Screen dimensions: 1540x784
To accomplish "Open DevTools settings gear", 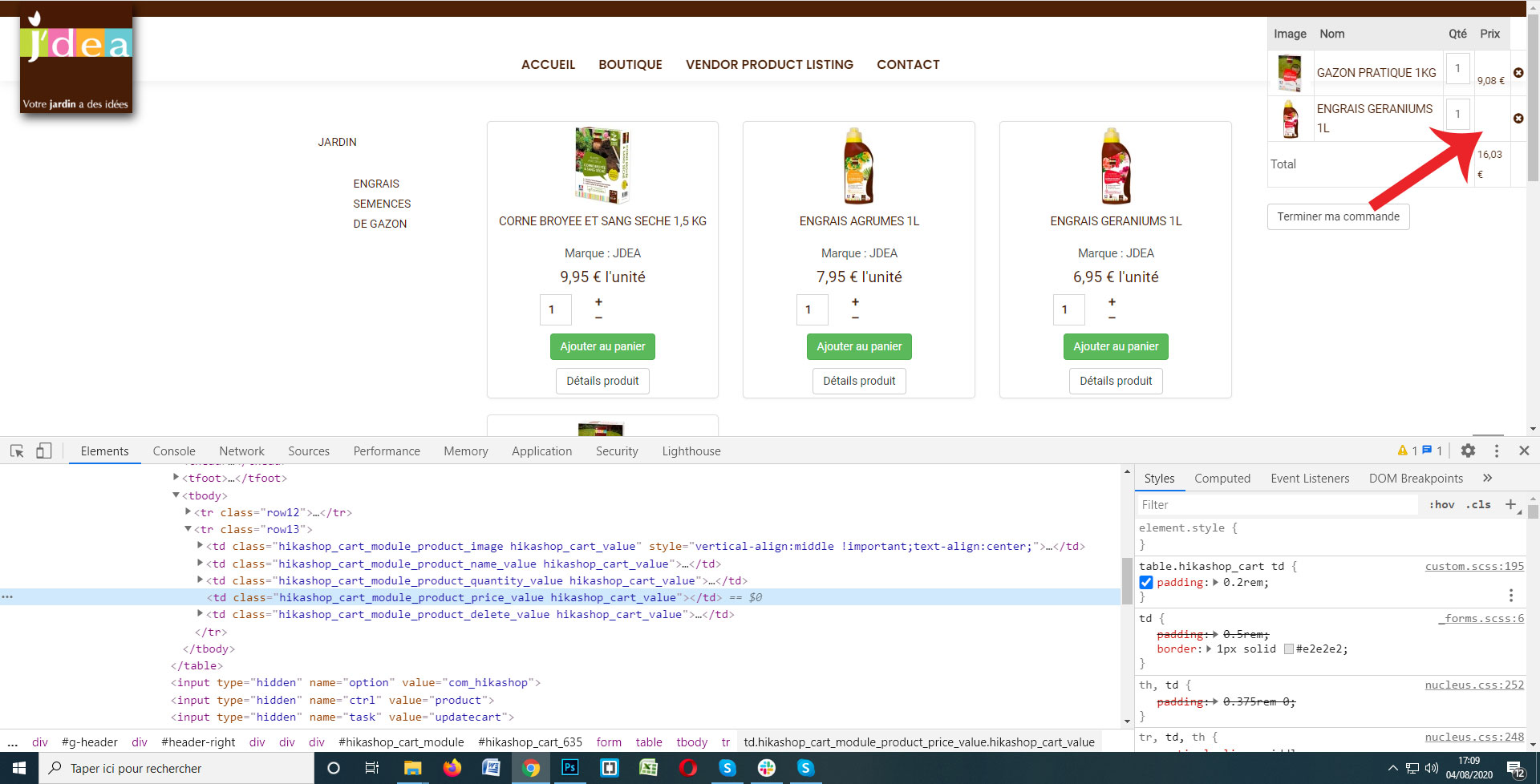I will pyautogui.click(x=1468, y=451).
